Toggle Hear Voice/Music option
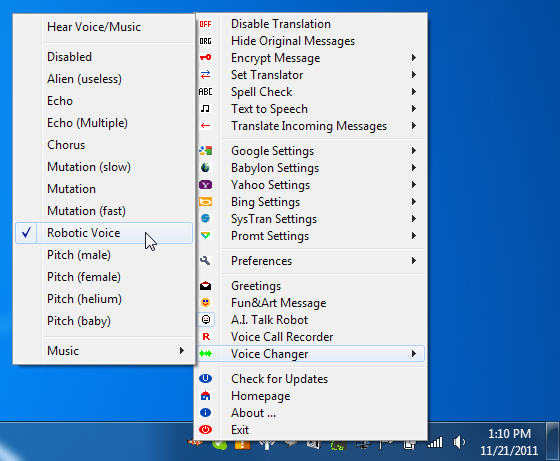This screenshot has height=461, width=560. click(x=104, y=27)
